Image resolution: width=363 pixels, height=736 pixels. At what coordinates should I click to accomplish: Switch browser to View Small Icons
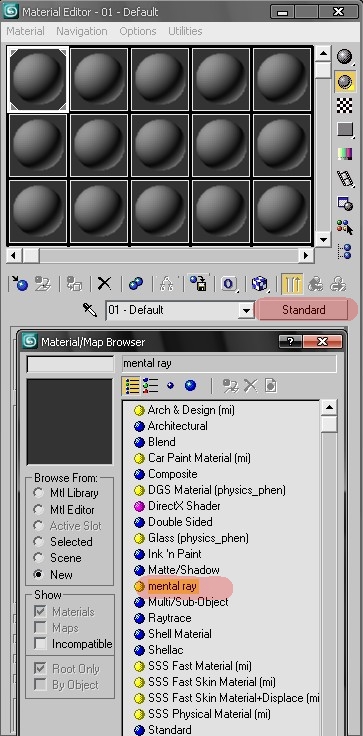170,386
